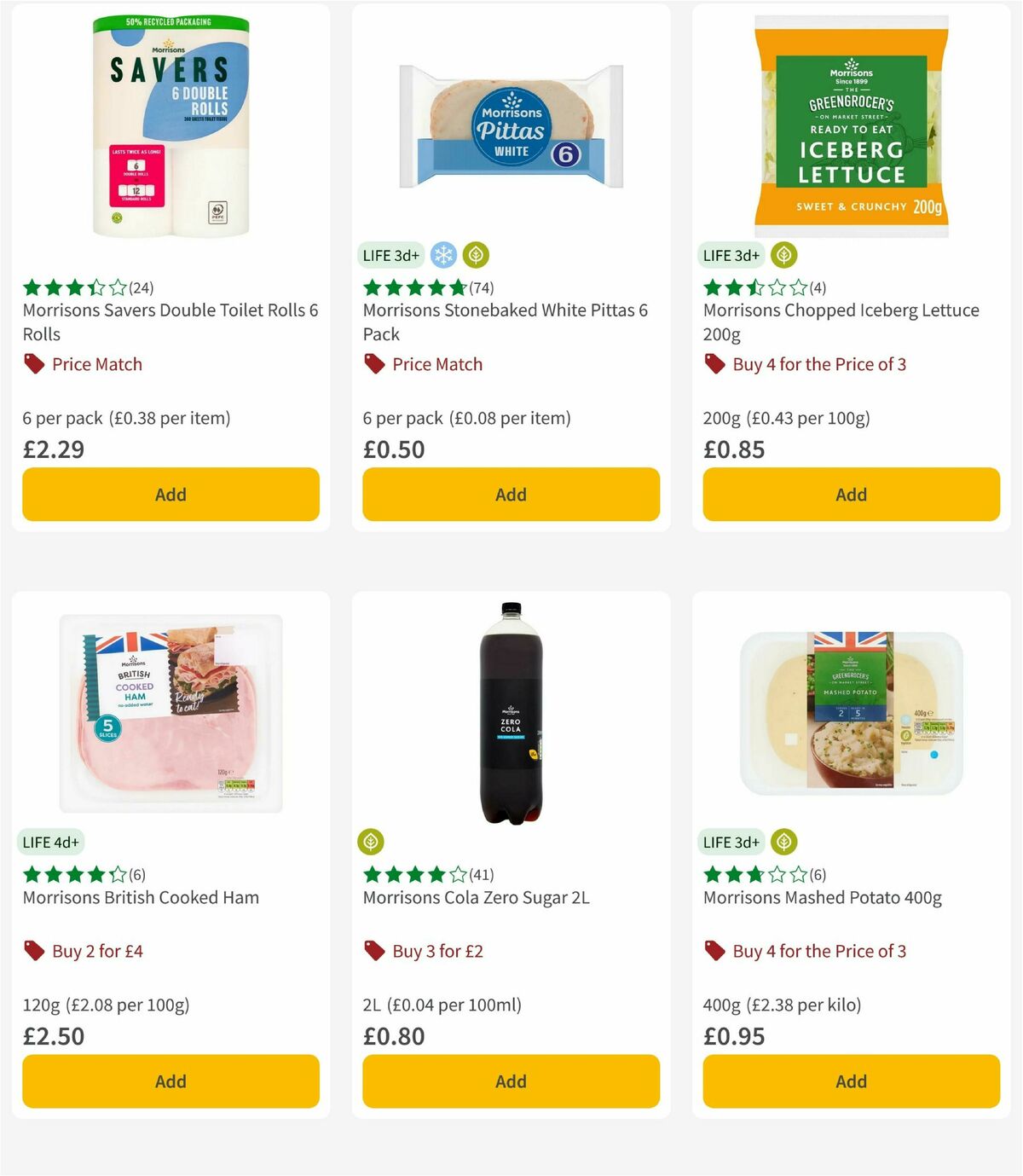Click 'Buy 4 for the Price of 3' on the lettuce
1023x1176 pixels.
[818, 364]
